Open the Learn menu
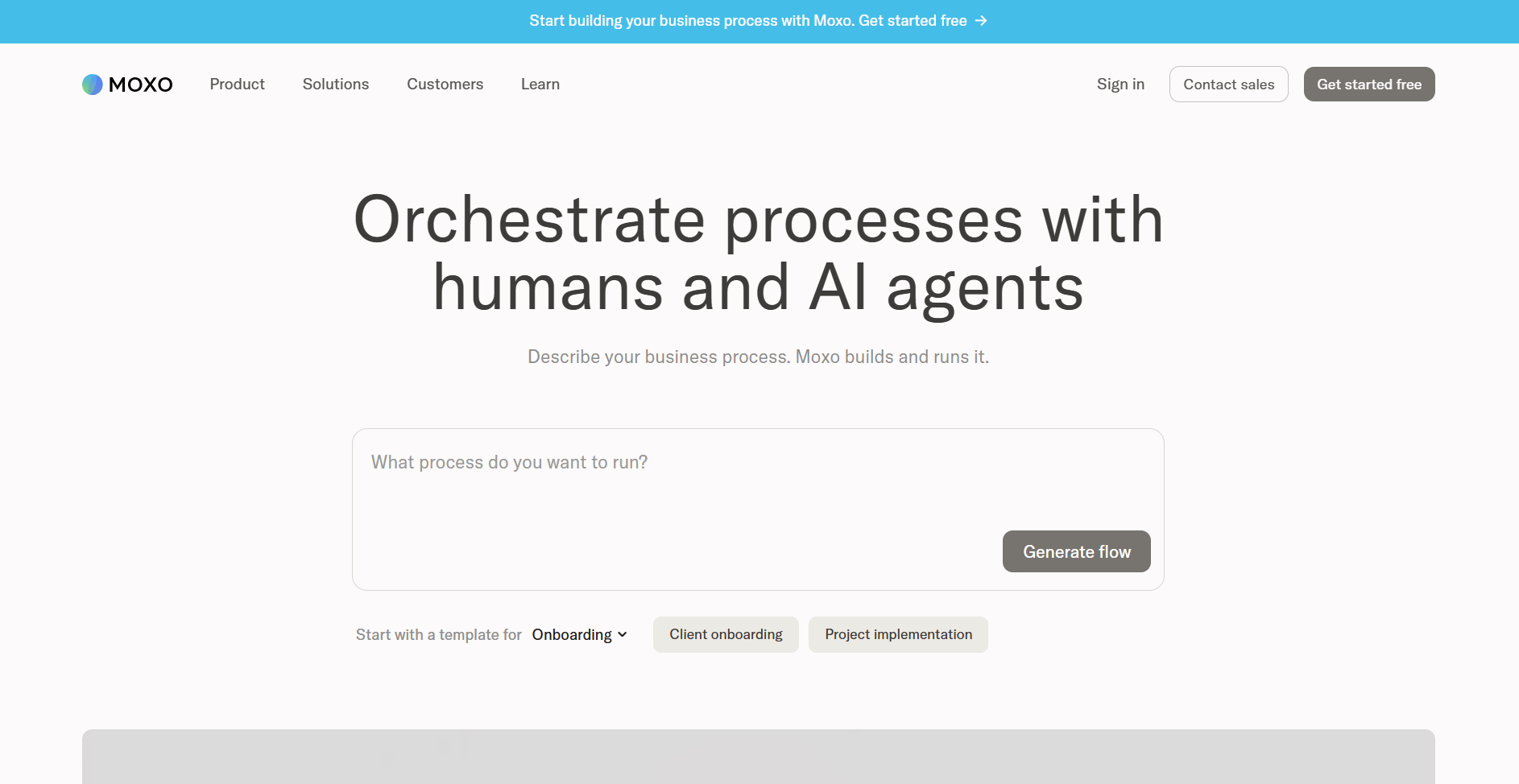 [x=540, y=85]
